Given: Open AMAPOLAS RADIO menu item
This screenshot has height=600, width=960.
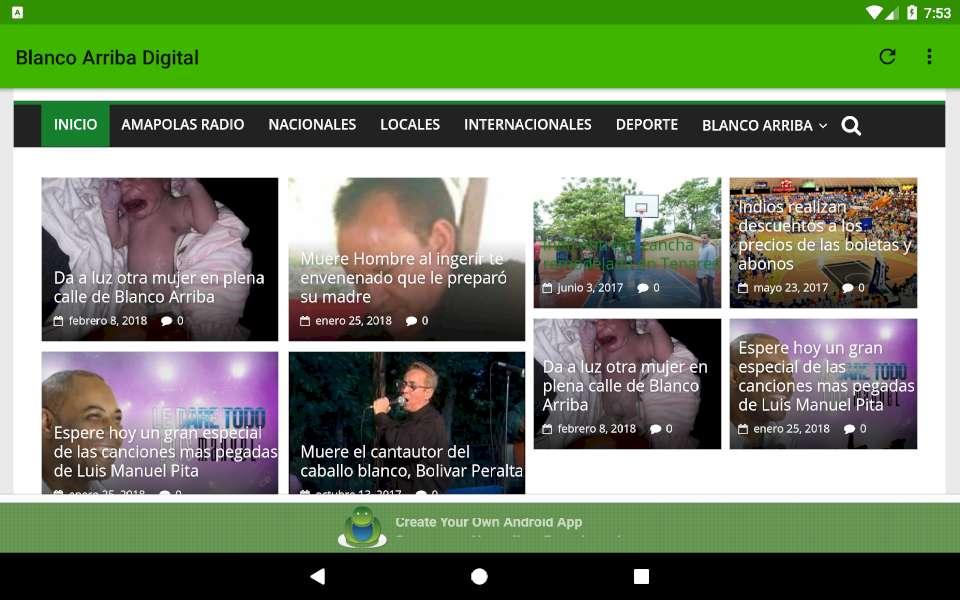Looking at the screenshot, I should [182, 125].
